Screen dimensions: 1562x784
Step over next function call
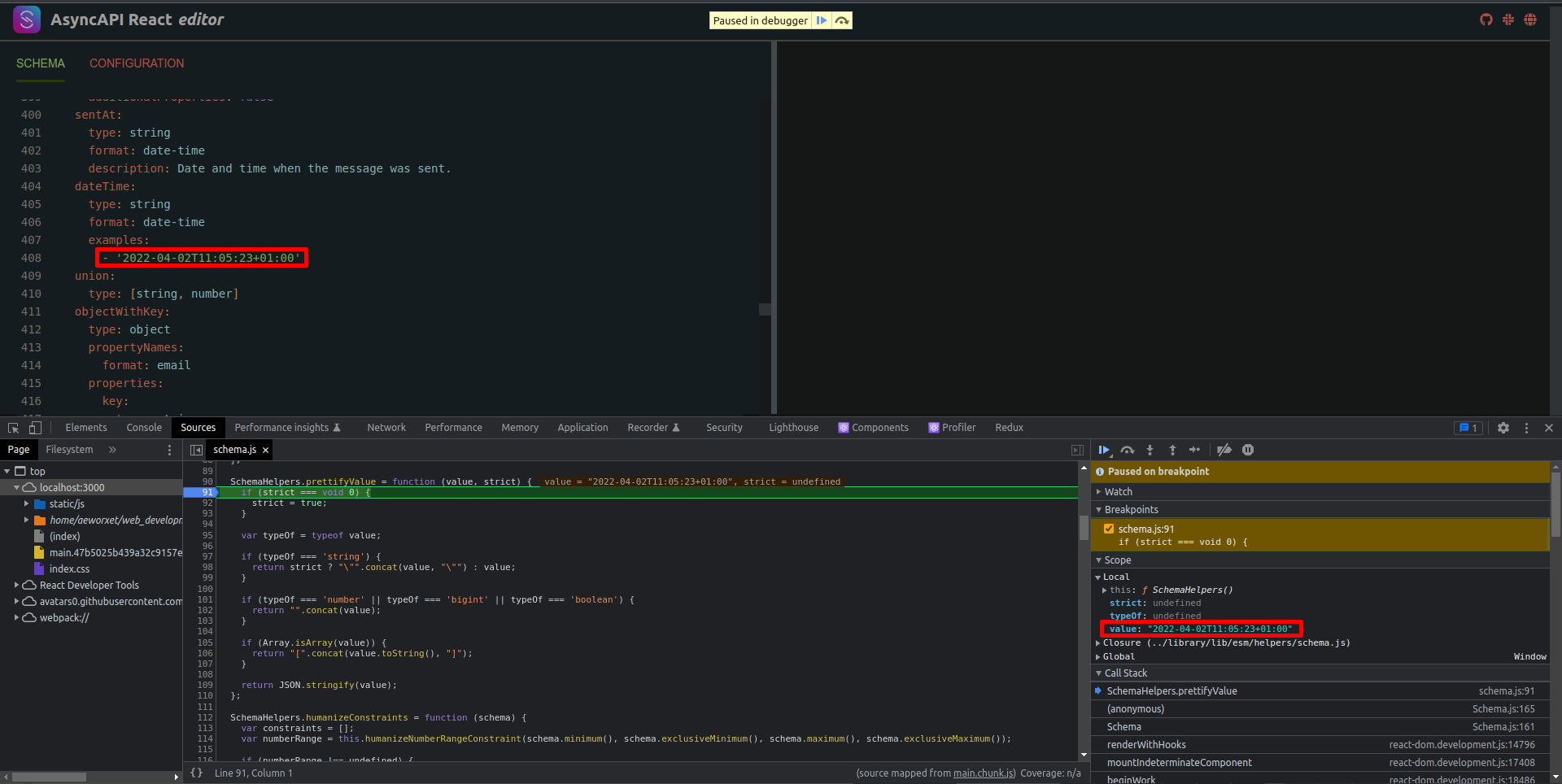(1127, 450)
